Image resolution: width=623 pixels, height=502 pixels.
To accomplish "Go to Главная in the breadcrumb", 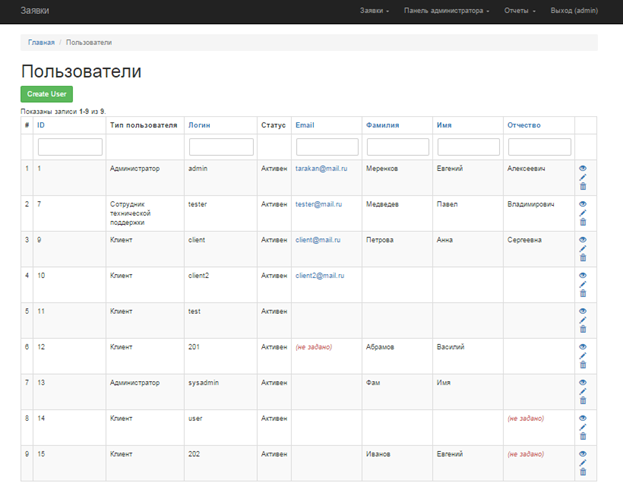I will point(41,43).
